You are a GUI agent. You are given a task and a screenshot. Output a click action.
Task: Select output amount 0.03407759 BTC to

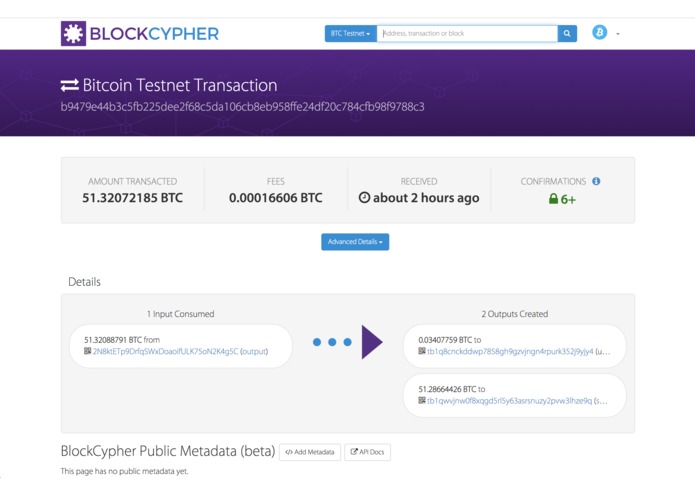coord(449,340)
